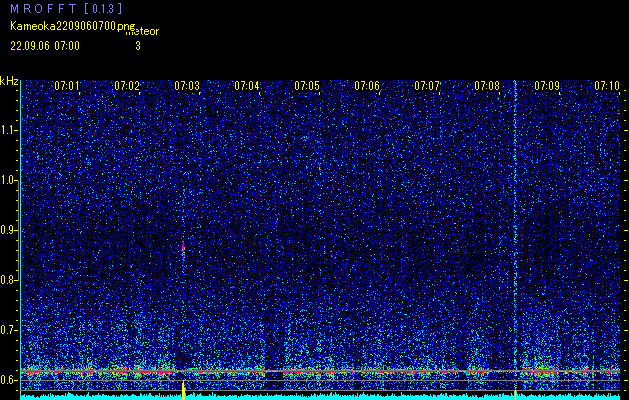Image resolution: width=629 pixels, height=400 pixels.
Task: Click the 07:08 time axis label
Action: [x=487, y=86]
